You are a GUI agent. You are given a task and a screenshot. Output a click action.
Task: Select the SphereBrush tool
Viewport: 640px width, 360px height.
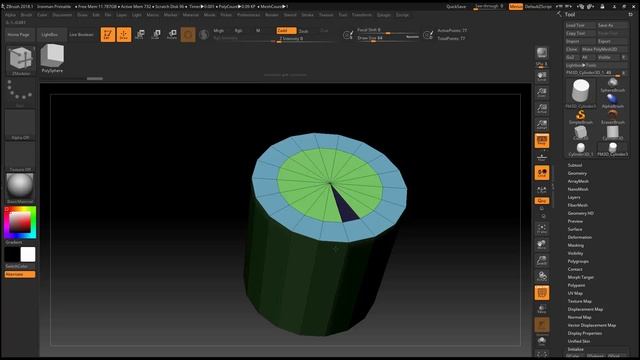coord(612,84)
